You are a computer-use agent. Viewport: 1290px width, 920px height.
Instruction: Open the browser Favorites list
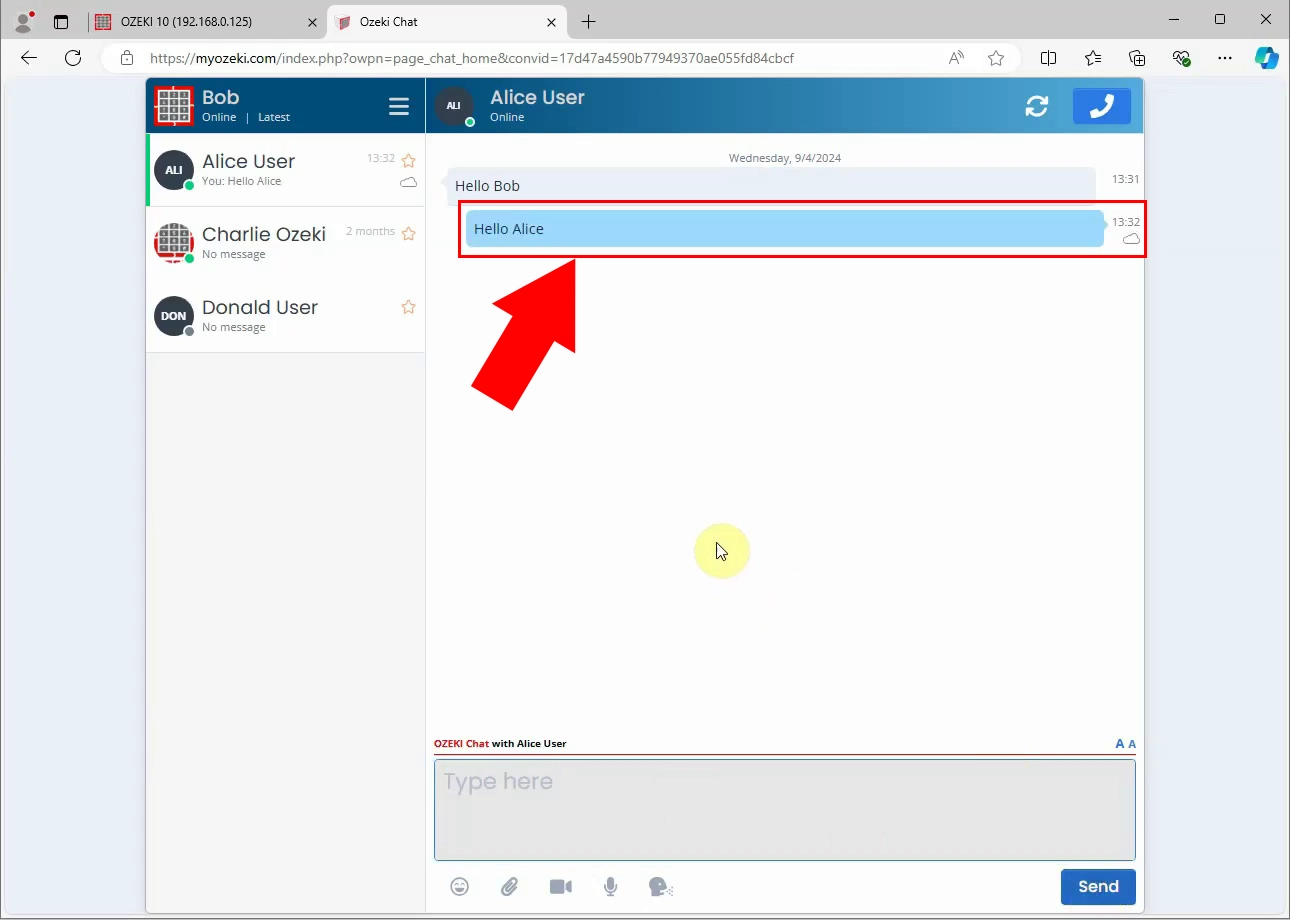[x=1093, y=58]
